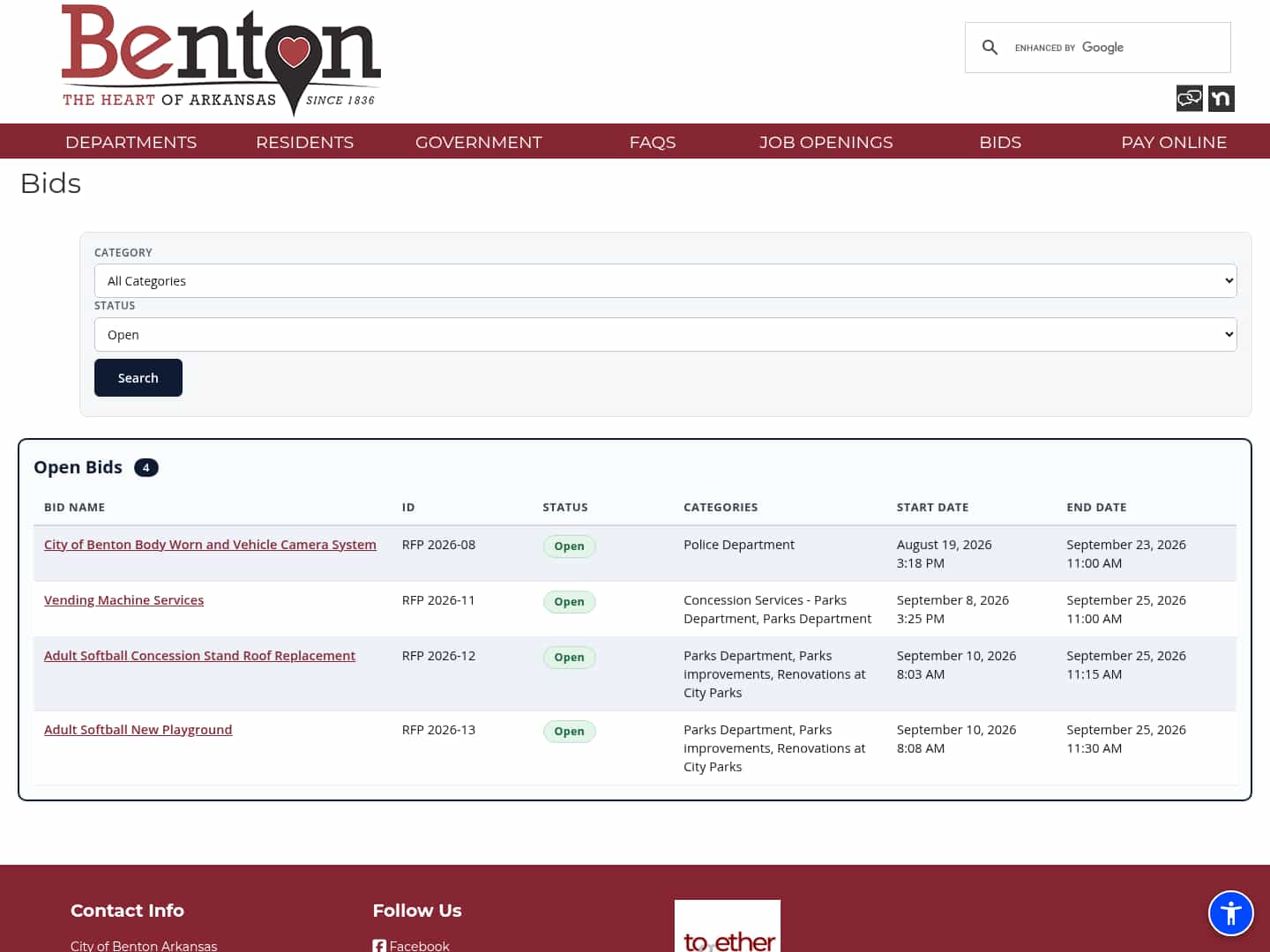Go to the Bids menu item
Image resolution: width=1270 pixels, height=952 pixels.
pyautogui.click(x=1000, y=142)
